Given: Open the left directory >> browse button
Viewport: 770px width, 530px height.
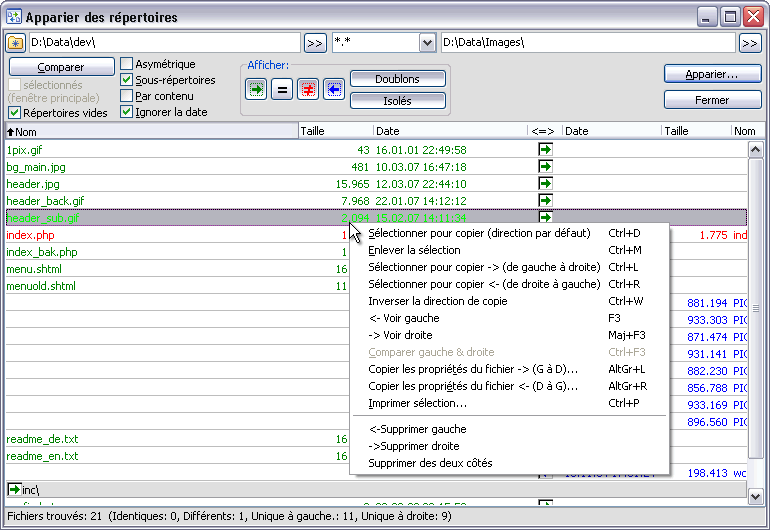Looking at the screenshot, I should point(315,43).
